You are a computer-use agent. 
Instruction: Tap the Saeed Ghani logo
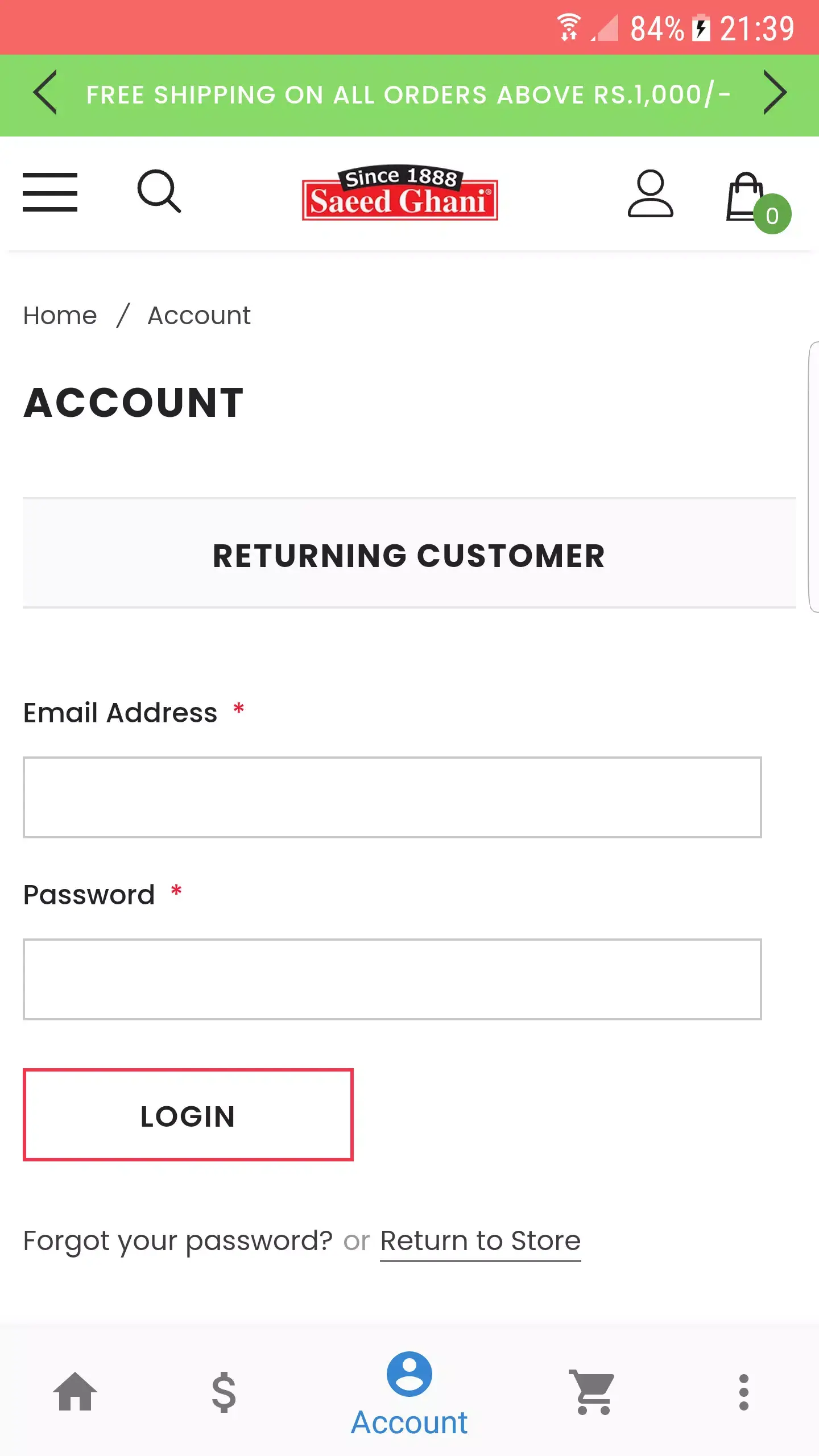tap(400, 193)
